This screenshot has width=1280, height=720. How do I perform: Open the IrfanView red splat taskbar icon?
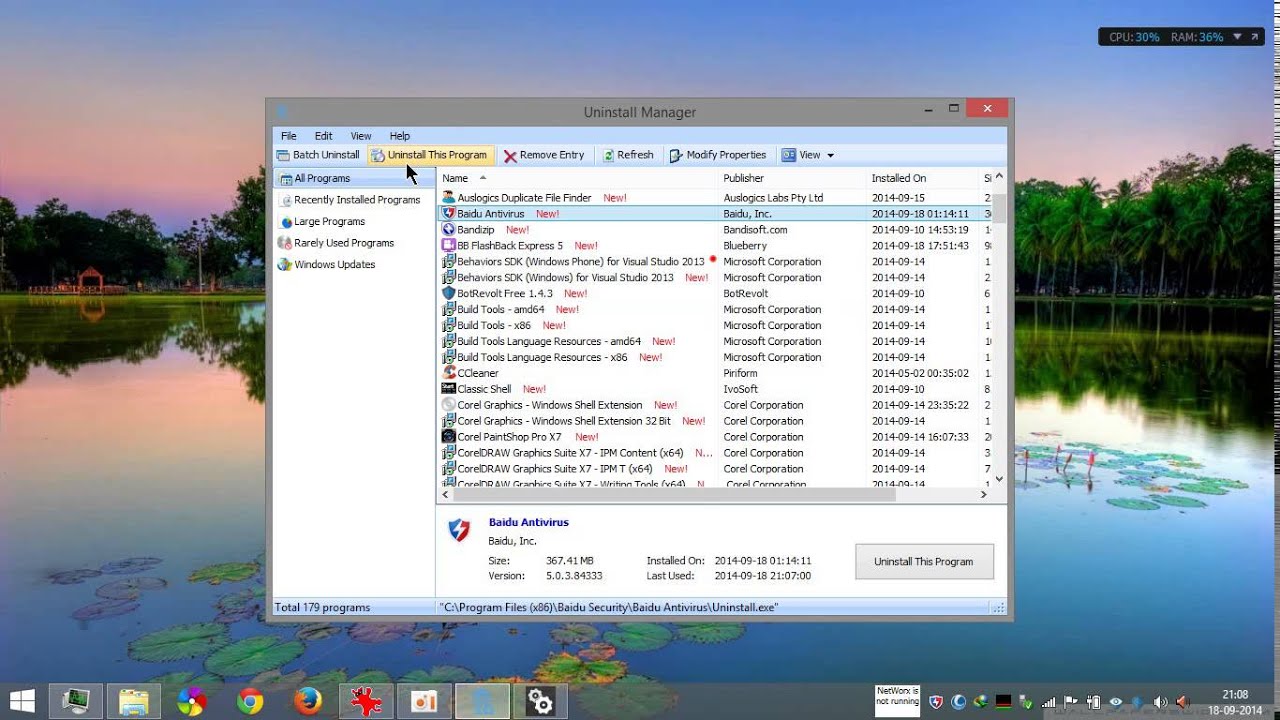point(366,702)
